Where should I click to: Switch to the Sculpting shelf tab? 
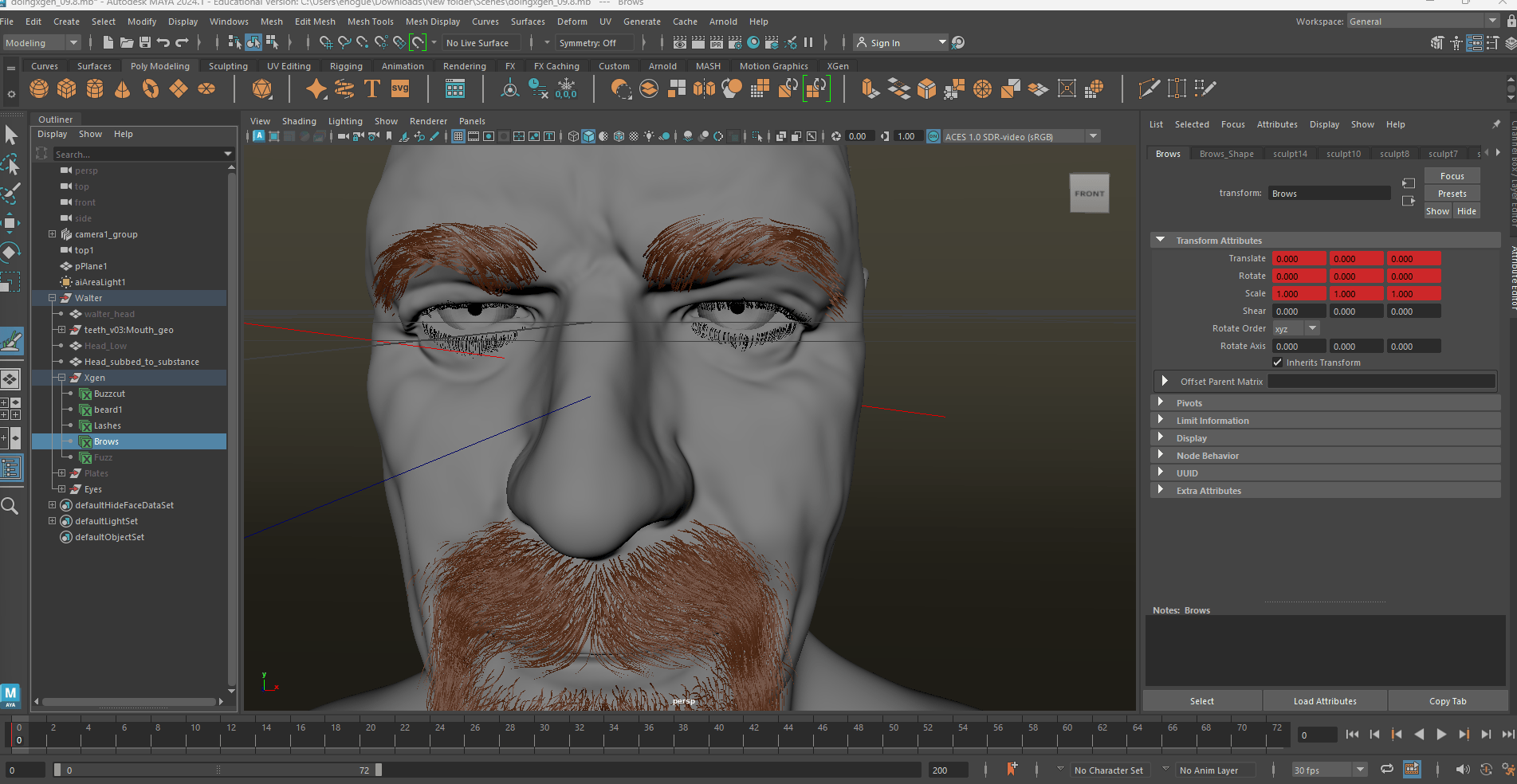point(228,66)
